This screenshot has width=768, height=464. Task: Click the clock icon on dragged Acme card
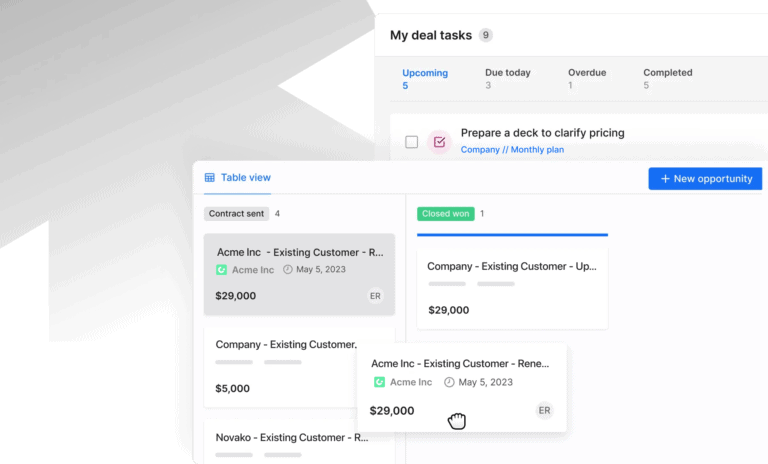click(x=449, y=382)
